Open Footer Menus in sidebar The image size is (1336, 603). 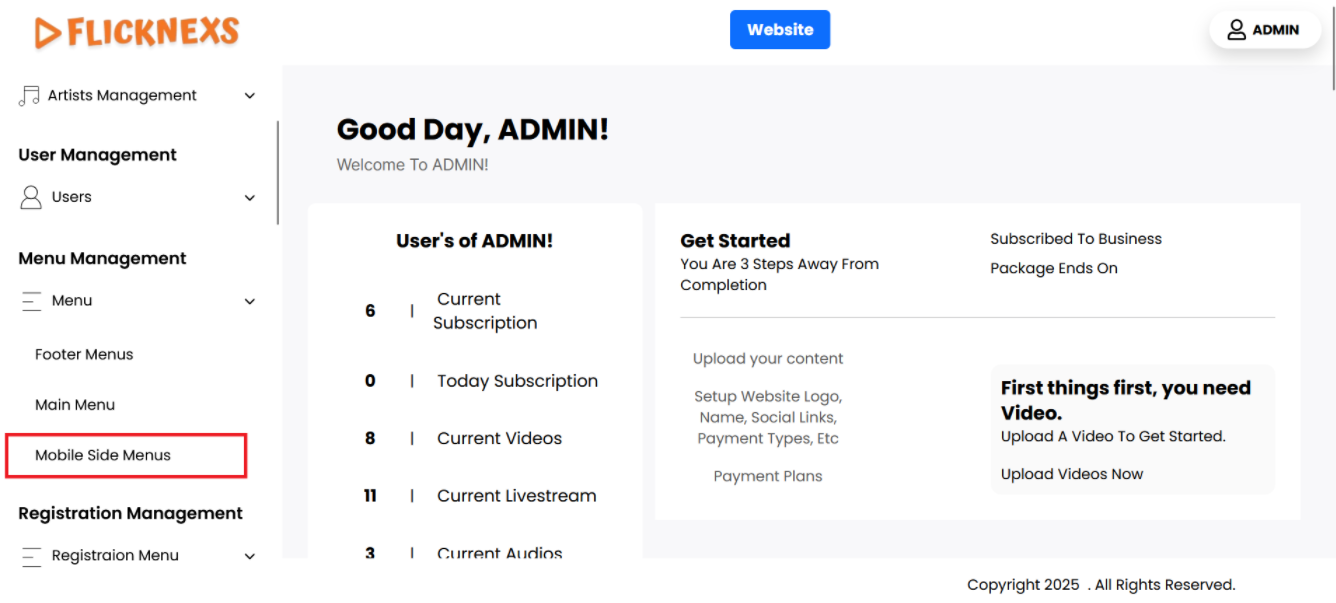(84, 354)
